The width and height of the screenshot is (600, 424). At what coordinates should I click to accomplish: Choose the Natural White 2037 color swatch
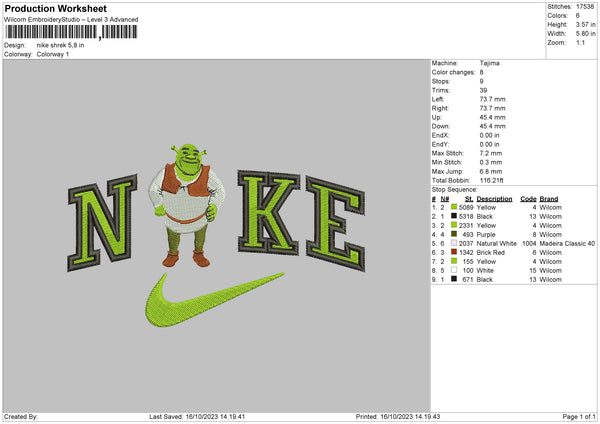454,243
